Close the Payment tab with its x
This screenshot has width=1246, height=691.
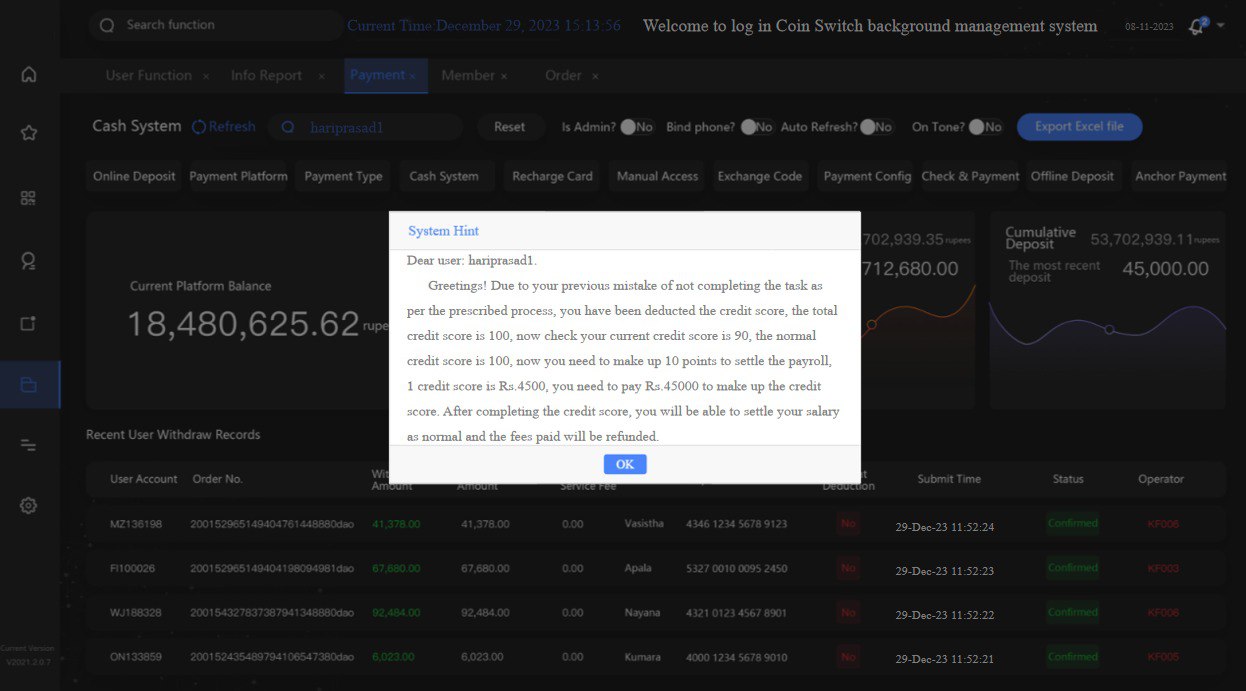(412, 76)
